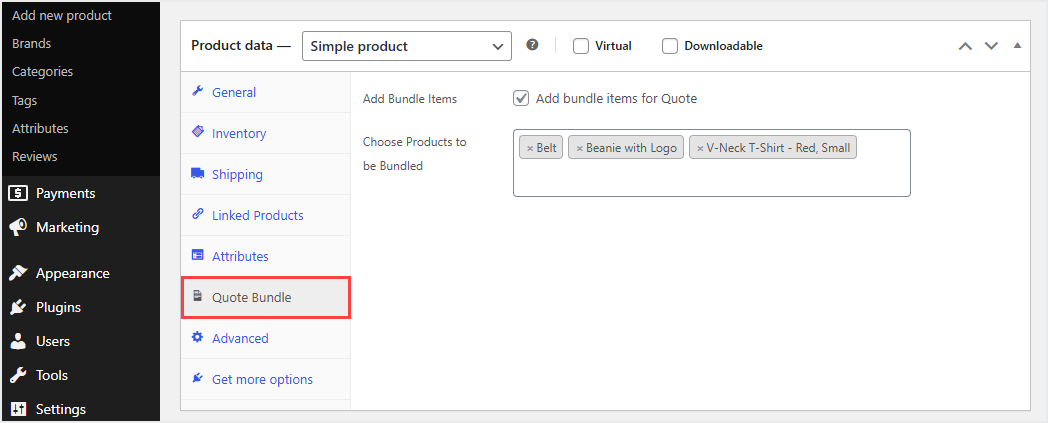Image resolution: width=1048 pixels, height=423 pixels.
Task: Move Product data panel up
Action: [965, 46]
